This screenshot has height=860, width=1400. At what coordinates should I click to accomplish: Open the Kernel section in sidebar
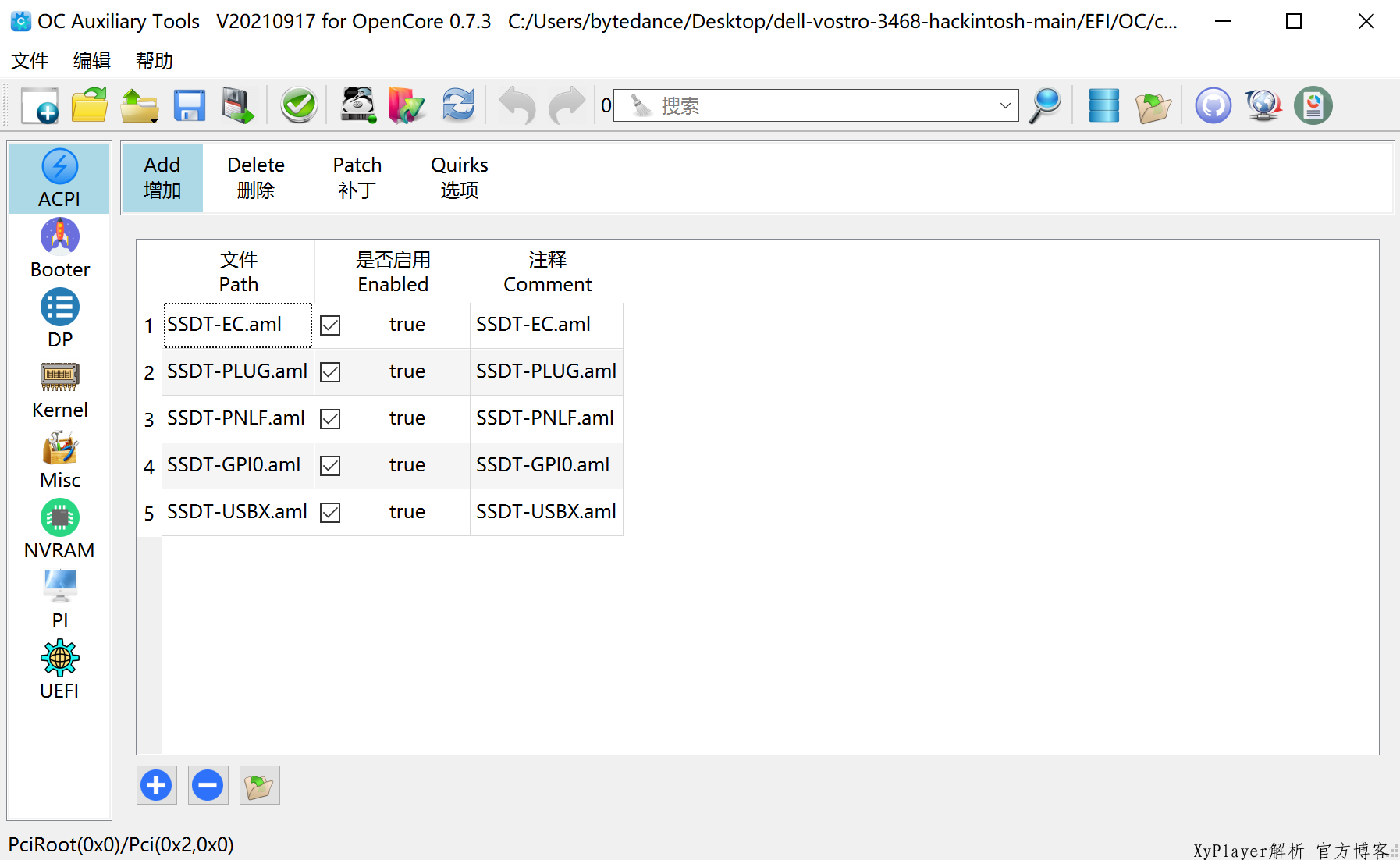(x=59, y=391)
